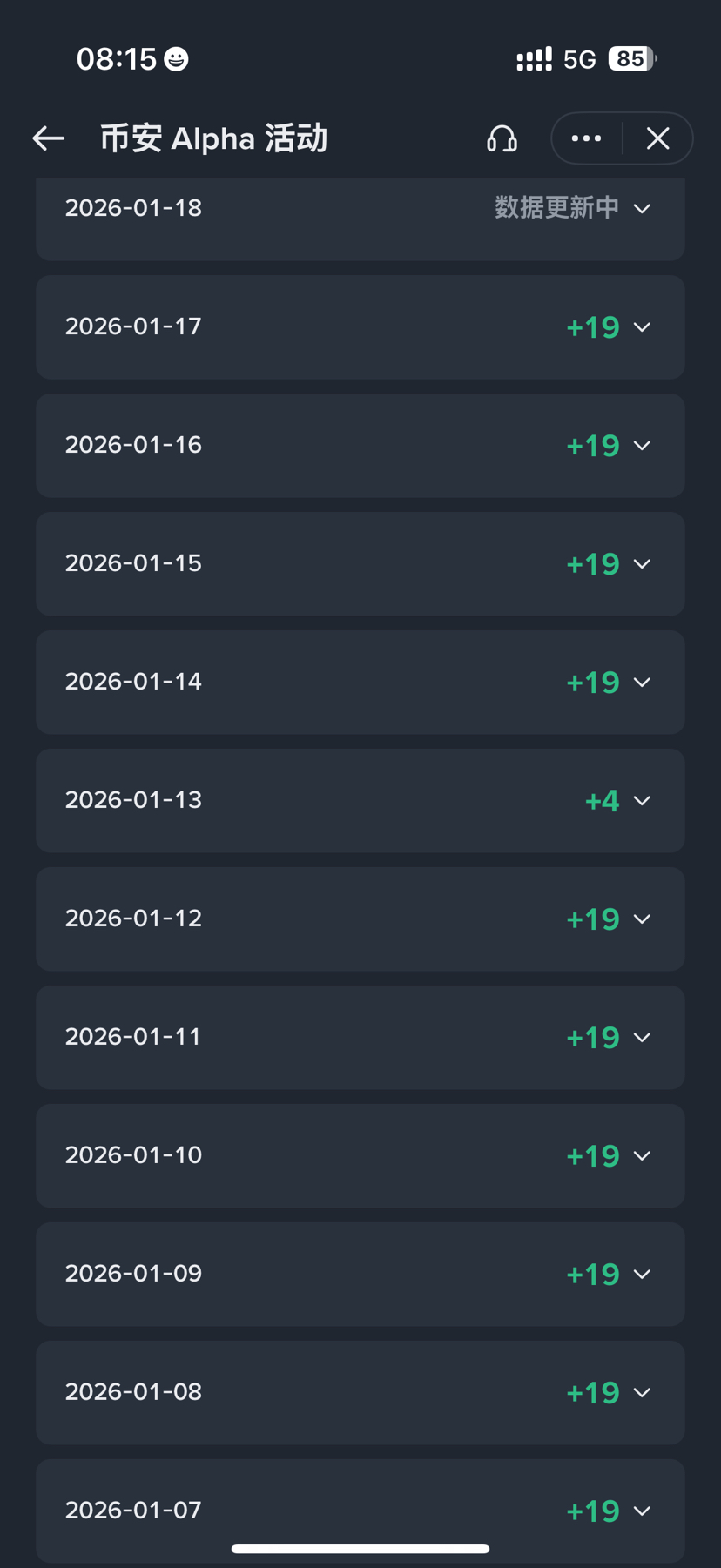Open the three-dot more options menu
Image resolution: width=721 pixels, height=1568 pixels.
point(586,138)
